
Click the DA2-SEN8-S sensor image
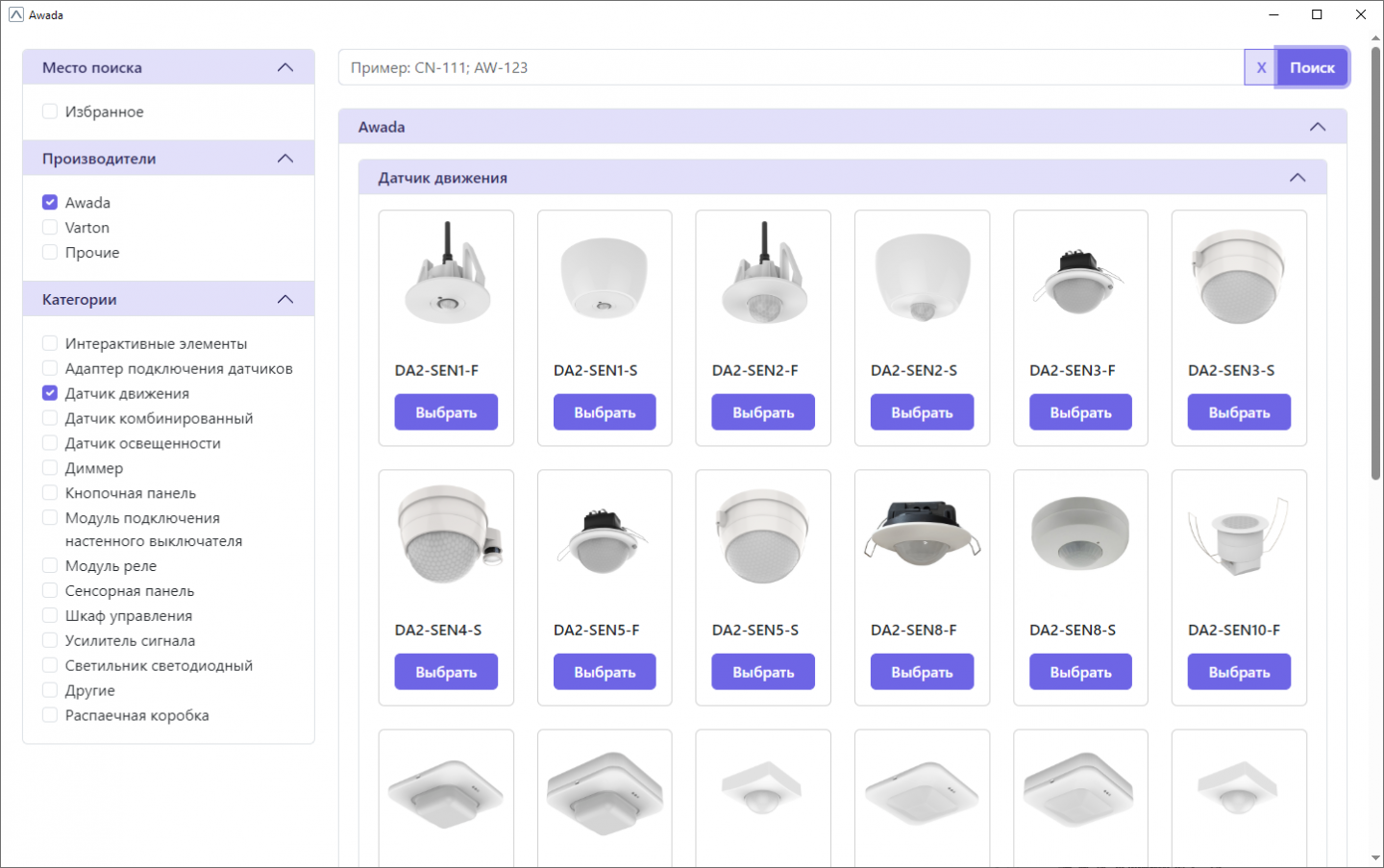[1079, 534]
